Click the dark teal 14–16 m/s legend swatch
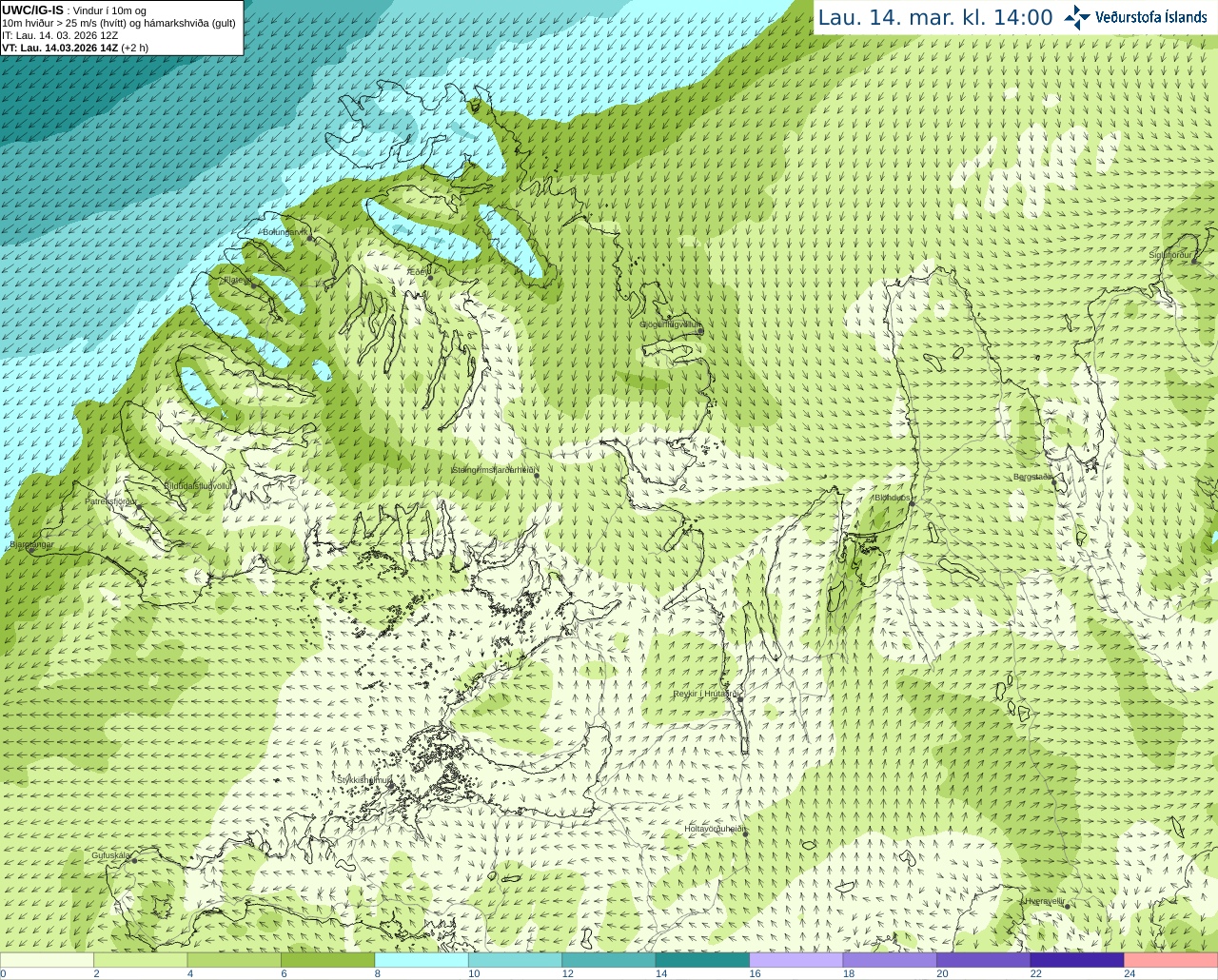This screenshot has width=1218, height=980. 702,960
